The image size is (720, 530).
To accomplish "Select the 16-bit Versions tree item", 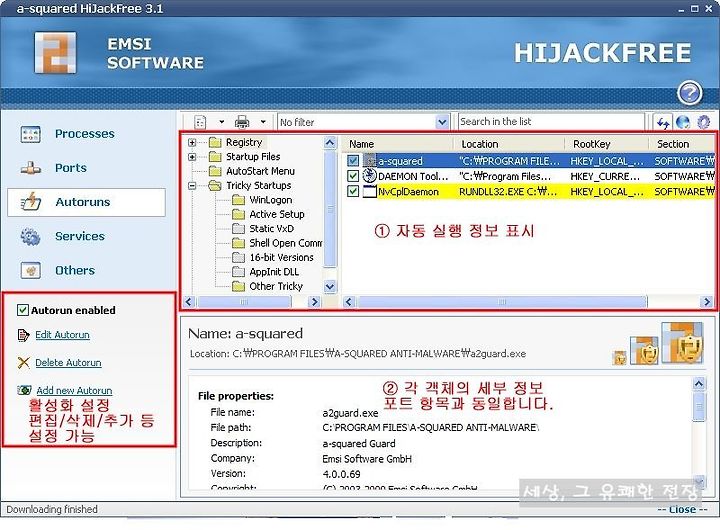I will tap(281, 258).
